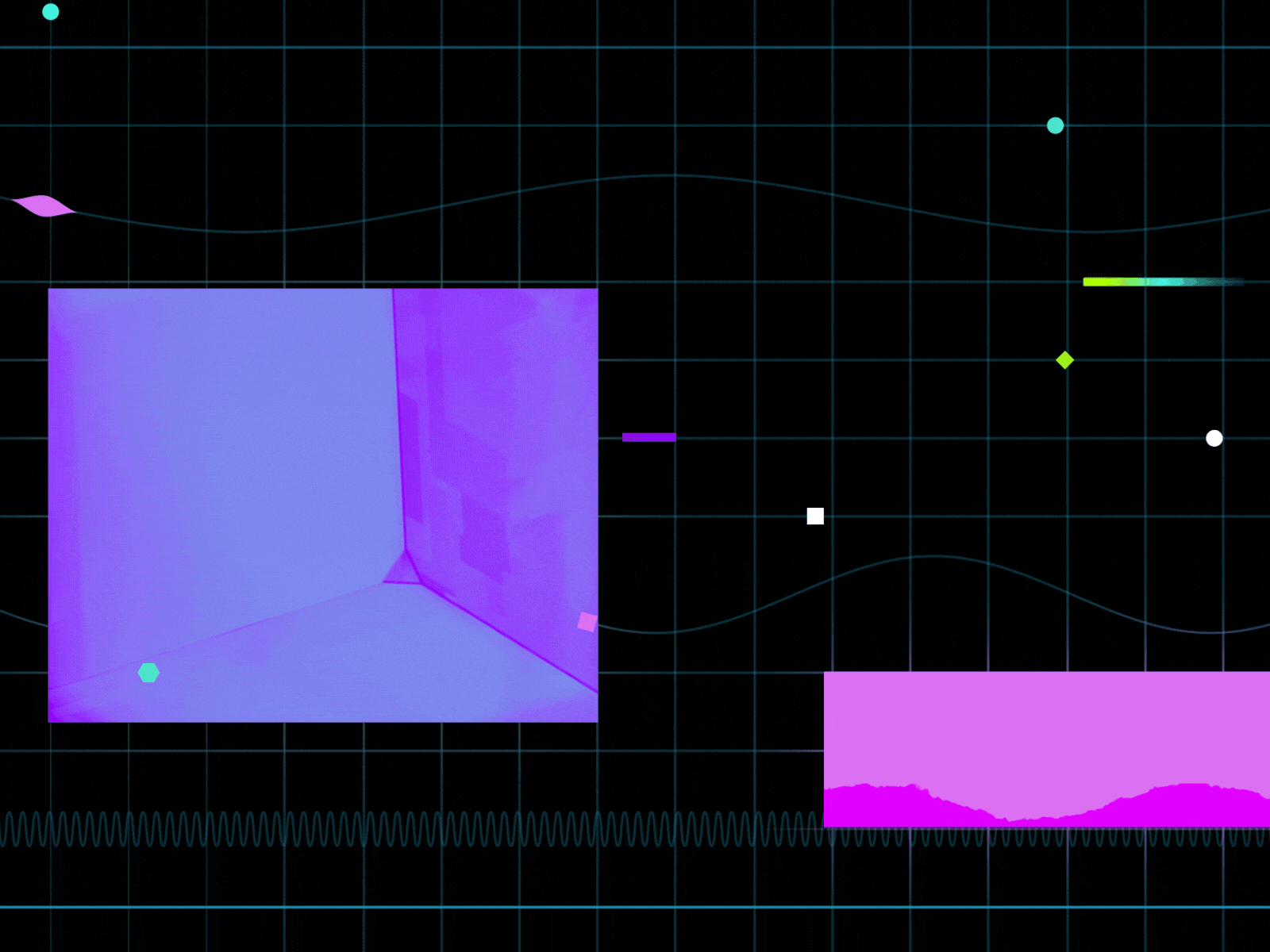Select the teal hexagon inside the purple image

148,673
